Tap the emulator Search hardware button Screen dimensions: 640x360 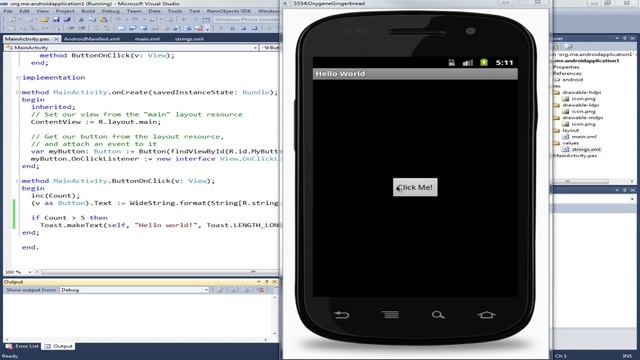pos(438,315)
